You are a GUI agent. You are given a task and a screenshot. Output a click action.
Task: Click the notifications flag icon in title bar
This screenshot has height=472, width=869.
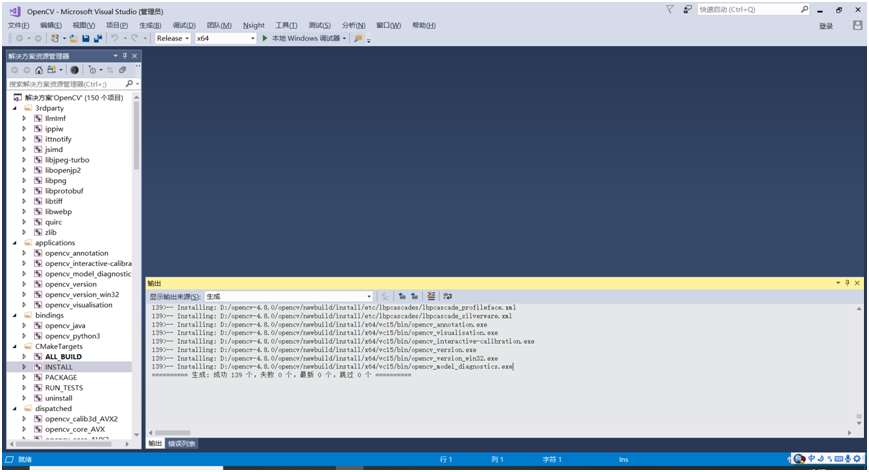tap(670, 9)
